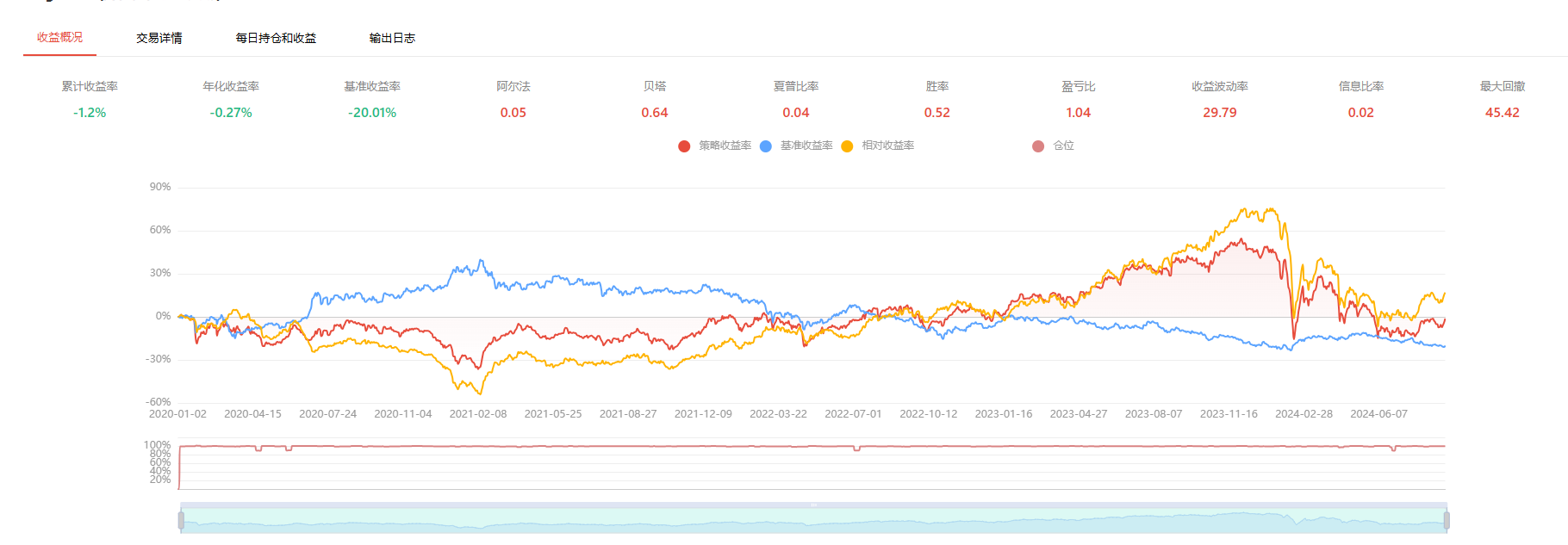Click the 收益波动率 metric label
1568x545 pixels.
[1220, 86]
